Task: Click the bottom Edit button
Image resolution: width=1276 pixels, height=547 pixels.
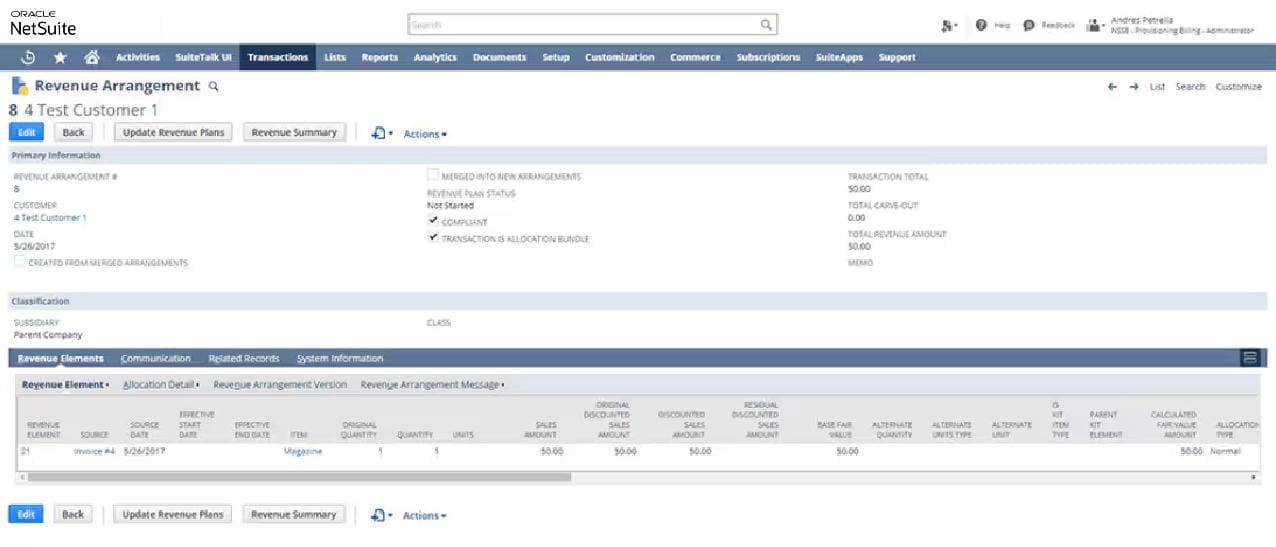Action: click(x=26, y=514)
